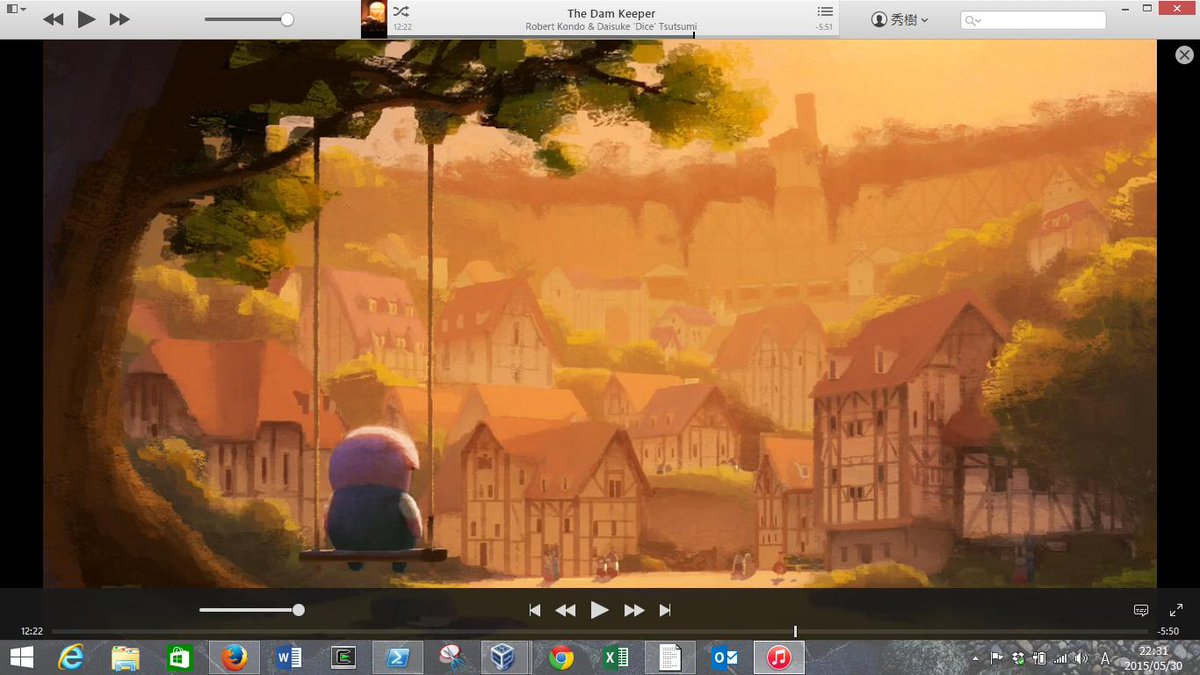Screen dimensions: 1200x675
Task: Open Excel from the taskbar
Action: click(x=615, y=657)
